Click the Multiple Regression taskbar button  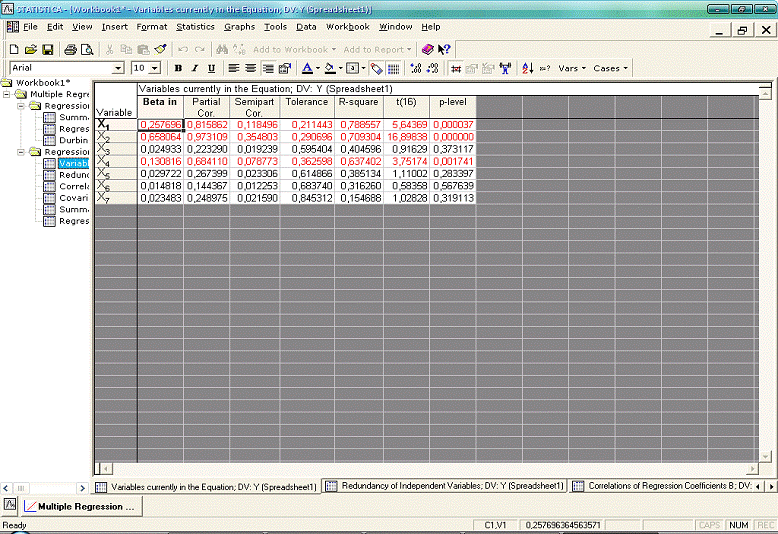coord(80,507)
